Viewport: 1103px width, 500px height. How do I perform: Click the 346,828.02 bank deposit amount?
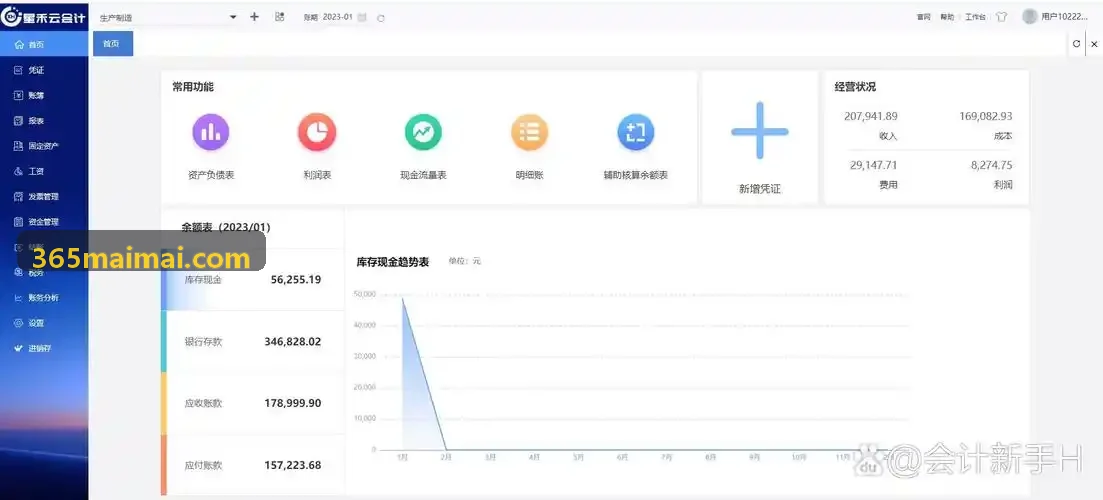click(293, 342)
